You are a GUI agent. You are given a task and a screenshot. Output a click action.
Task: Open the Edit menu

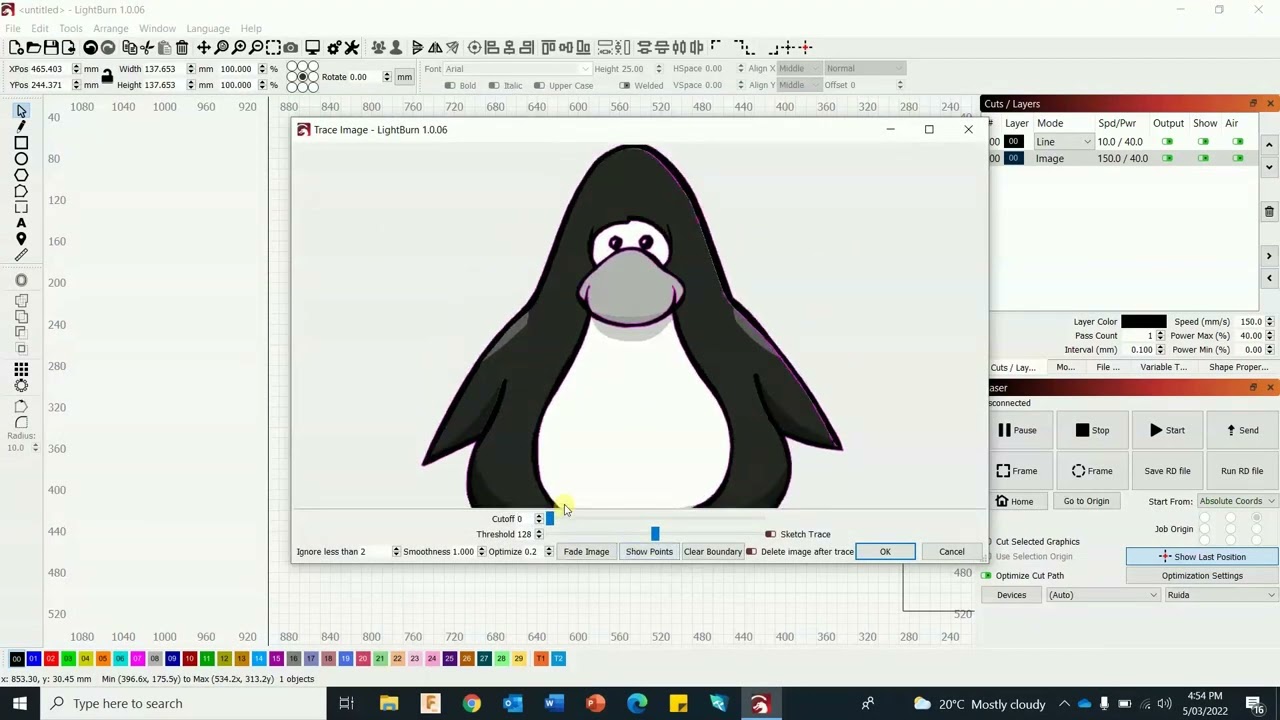(40, 28)
